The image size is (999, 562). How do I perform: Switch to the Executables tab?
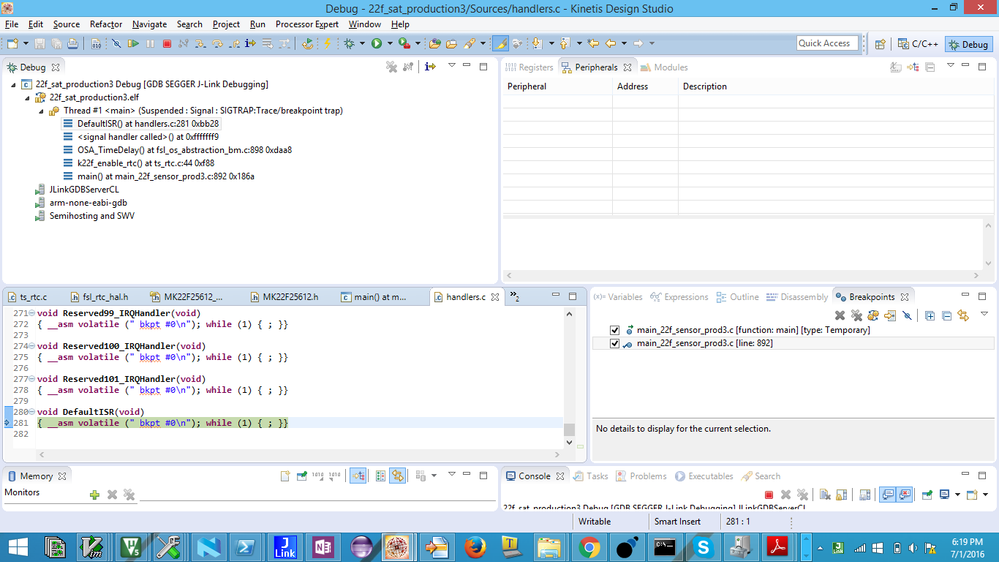click(x=704, y=476)
